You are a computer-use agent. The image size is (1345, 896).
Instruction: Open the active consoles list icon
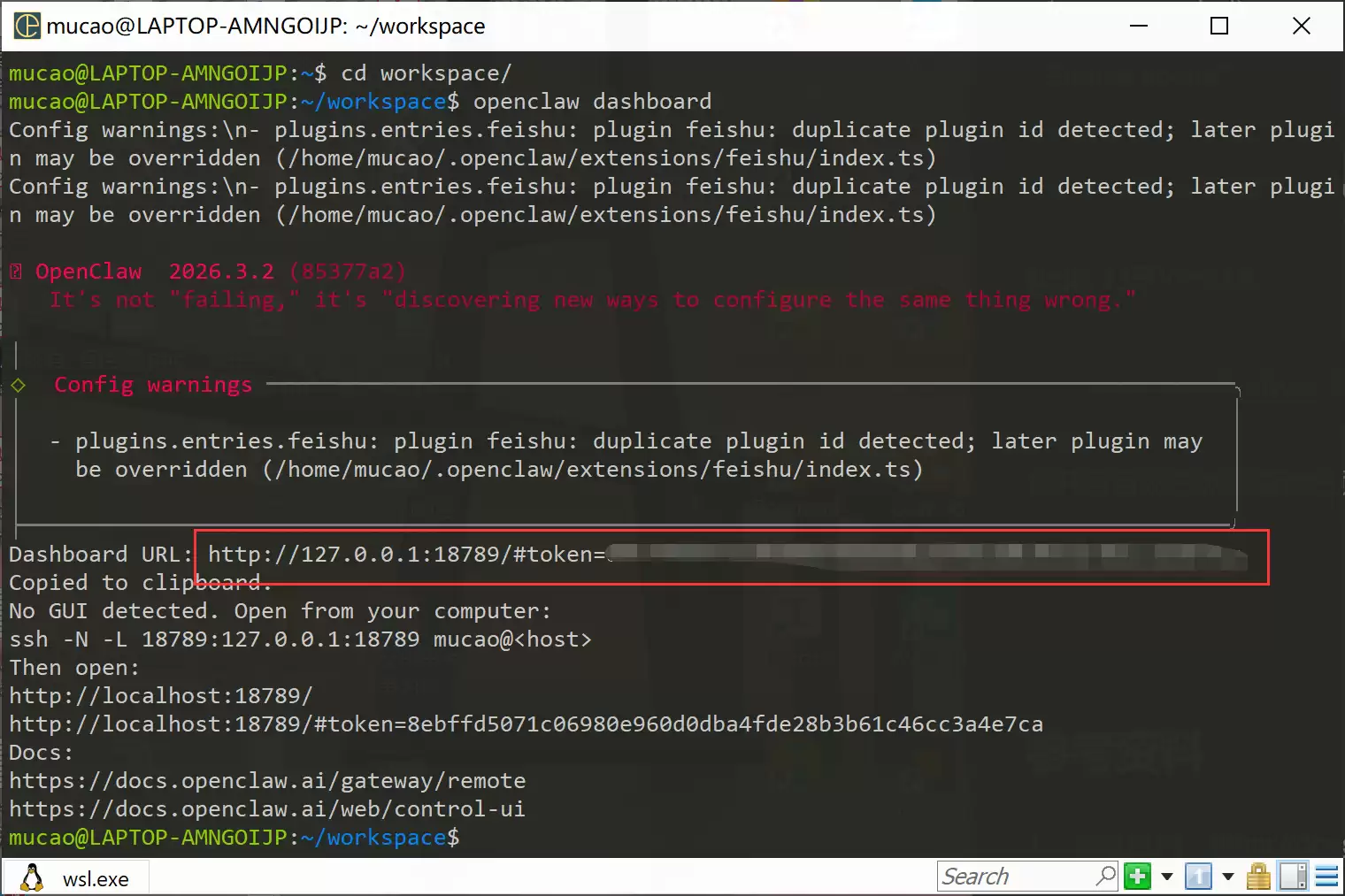[1199, 877]
